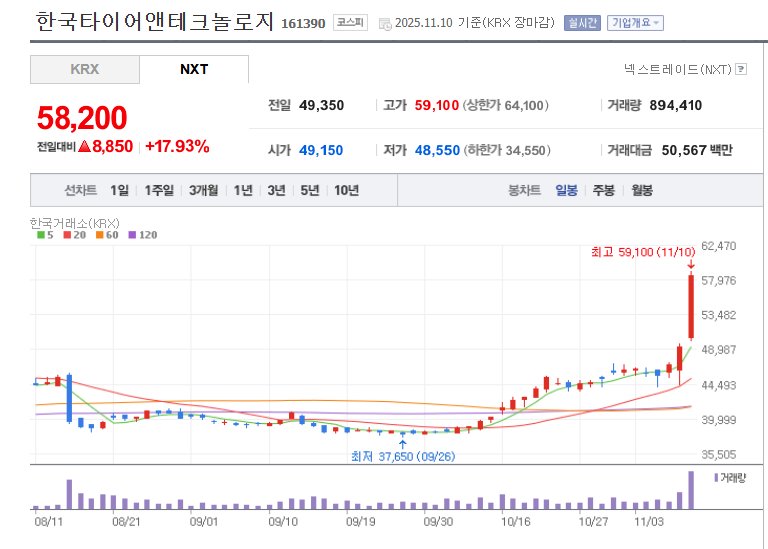The height and width of the screenshot is (549, 768).
Task: Show the 3개월 line chart
Action: coord(203,190)
